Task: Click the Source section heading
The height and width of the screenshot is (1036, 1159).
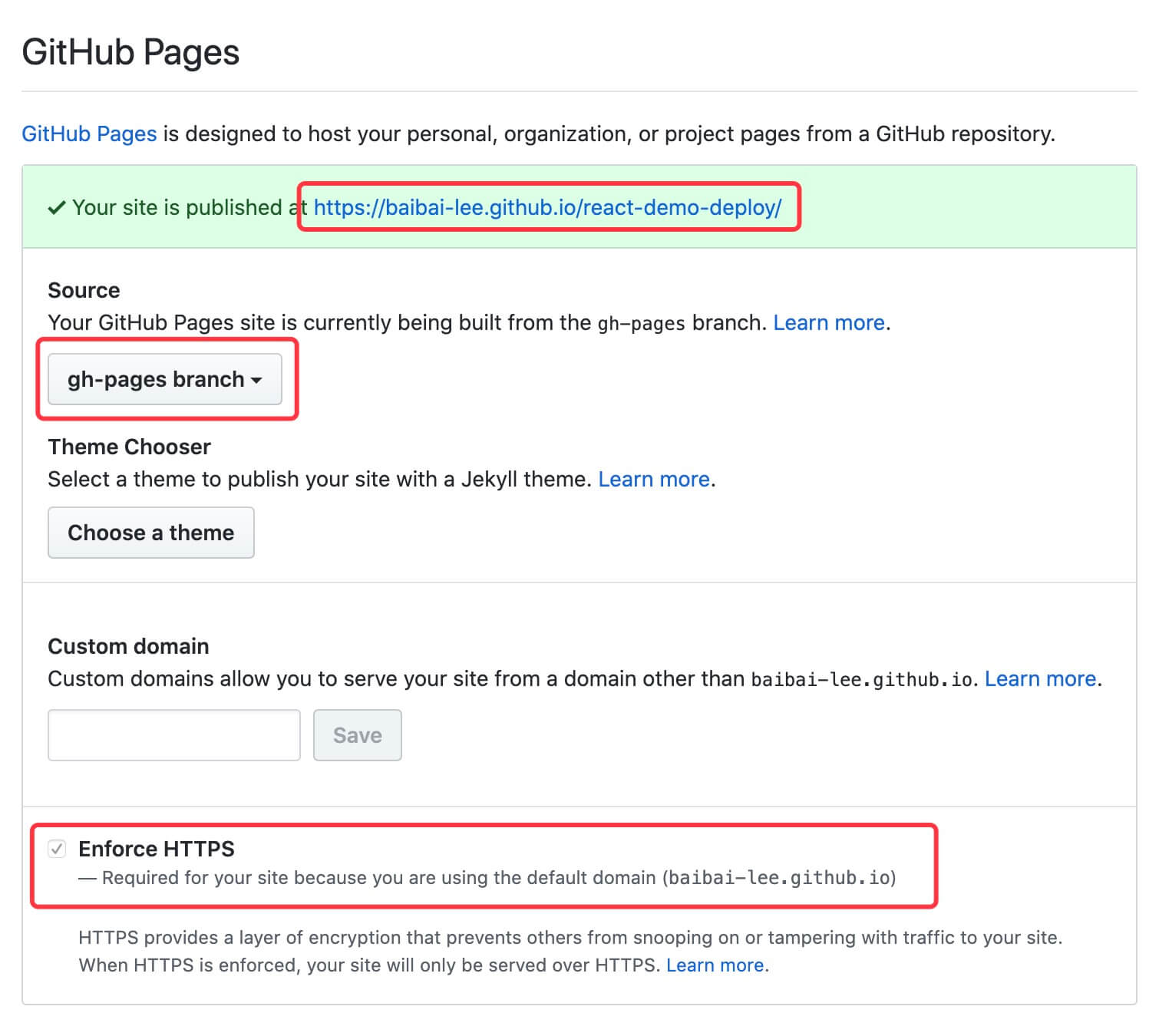Action: 84,290
